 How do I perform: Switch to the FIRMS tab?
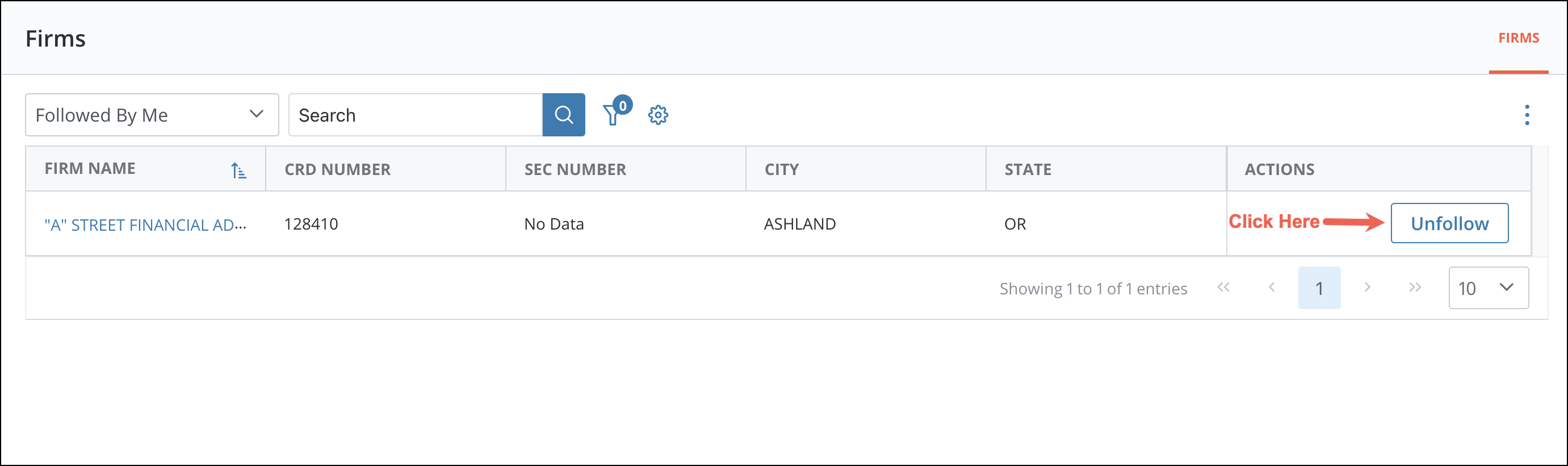point(1518,39)
